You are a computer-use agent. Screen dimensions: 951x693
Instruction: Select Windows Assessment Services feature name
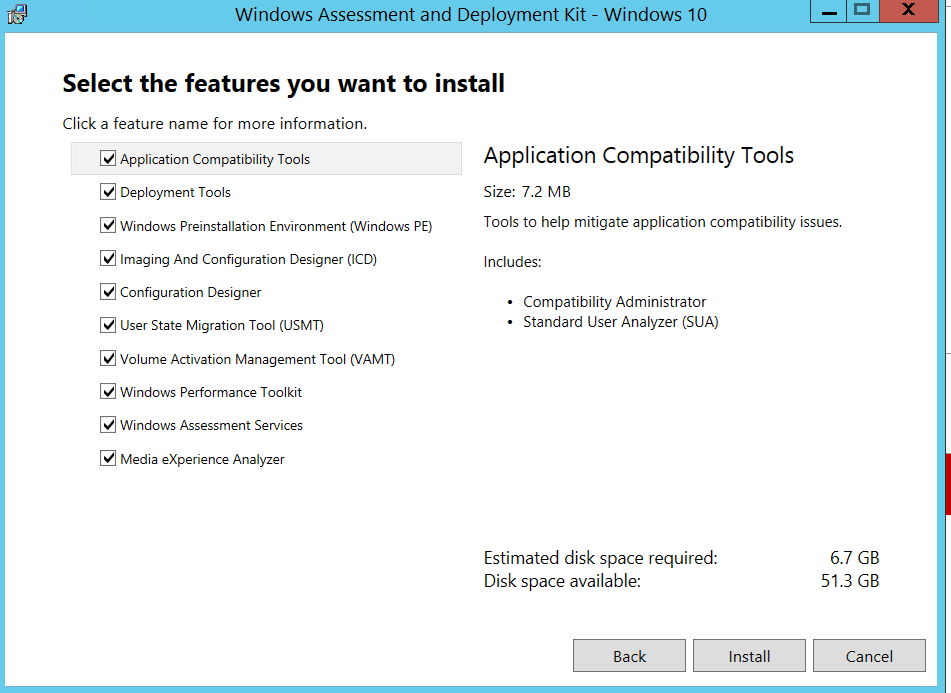(211, 424)
